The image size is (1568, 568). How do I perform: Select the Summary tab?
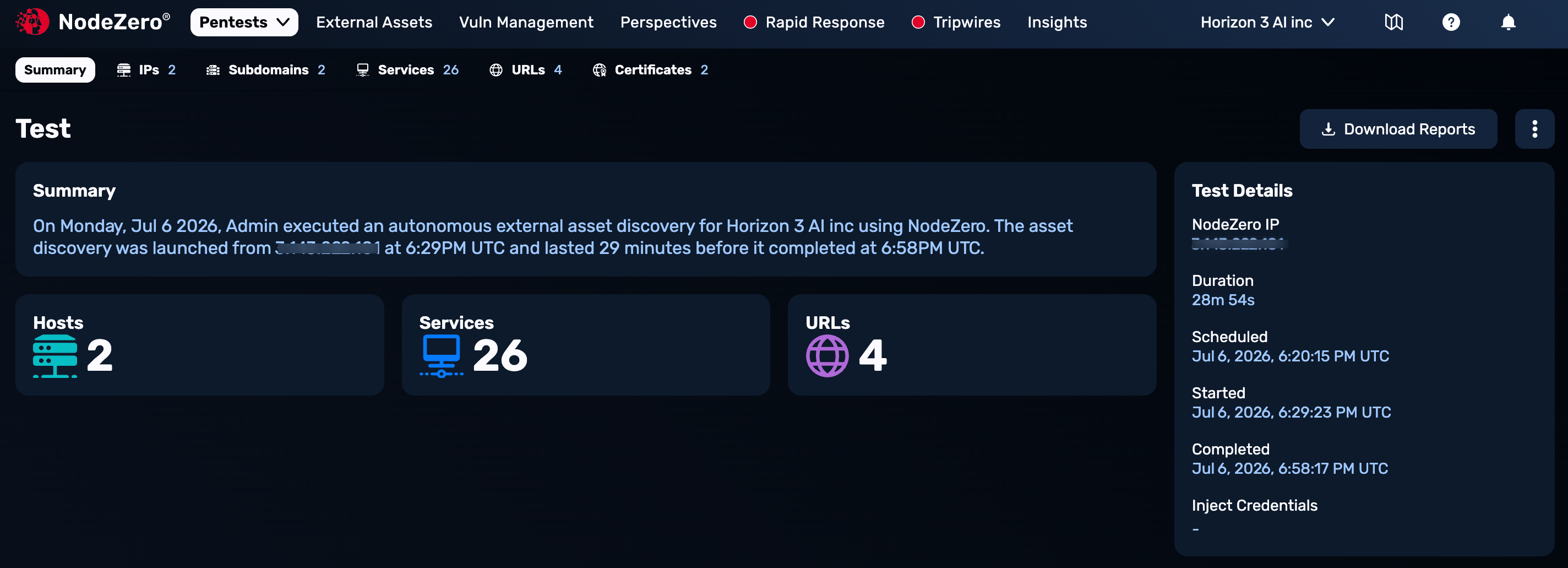coord(55,69)
